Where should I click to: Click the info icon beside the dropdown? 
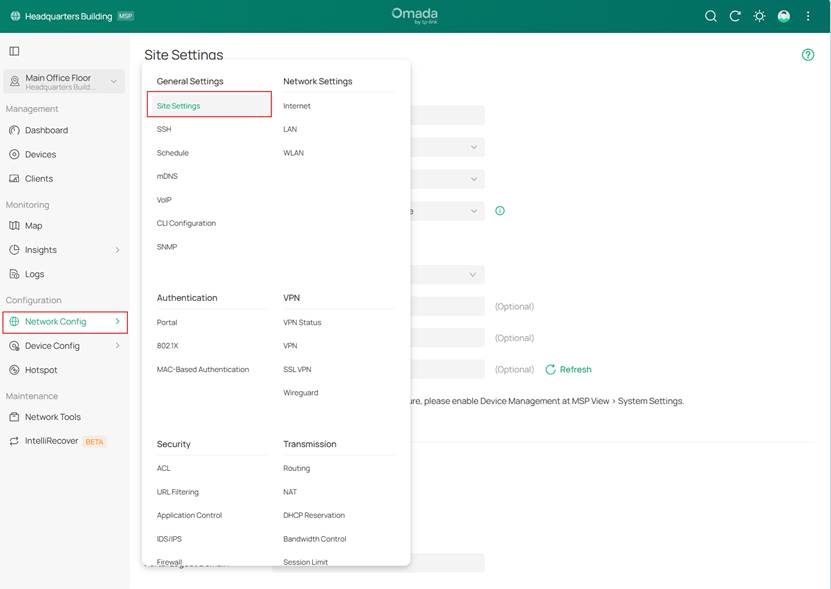click(x=500, y=211)
